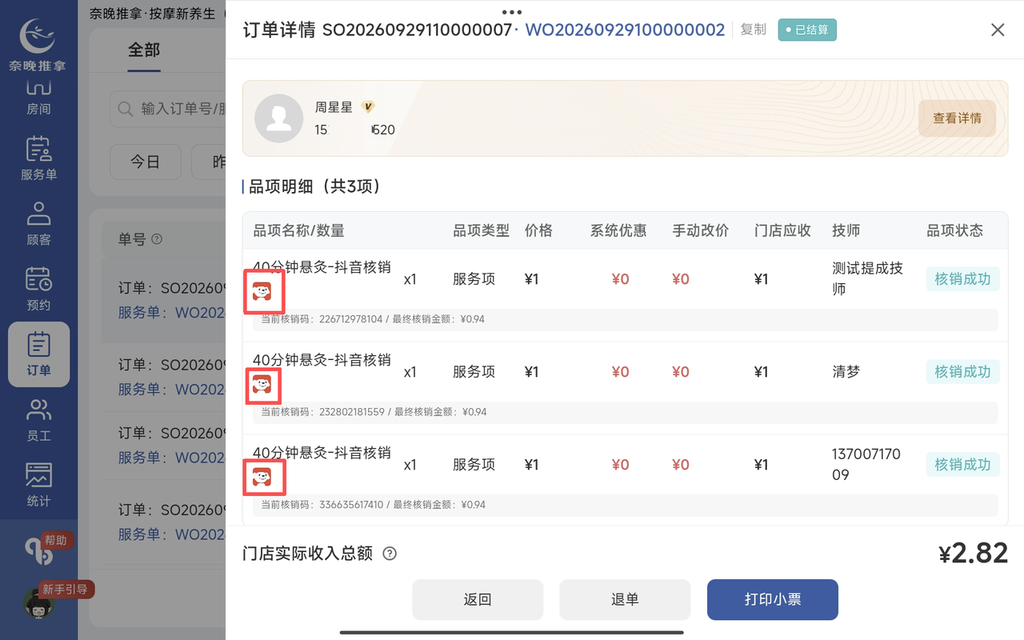Click question mark next to 门店实际收入总额
The image size is (1024, 640).
click(389, 554)
